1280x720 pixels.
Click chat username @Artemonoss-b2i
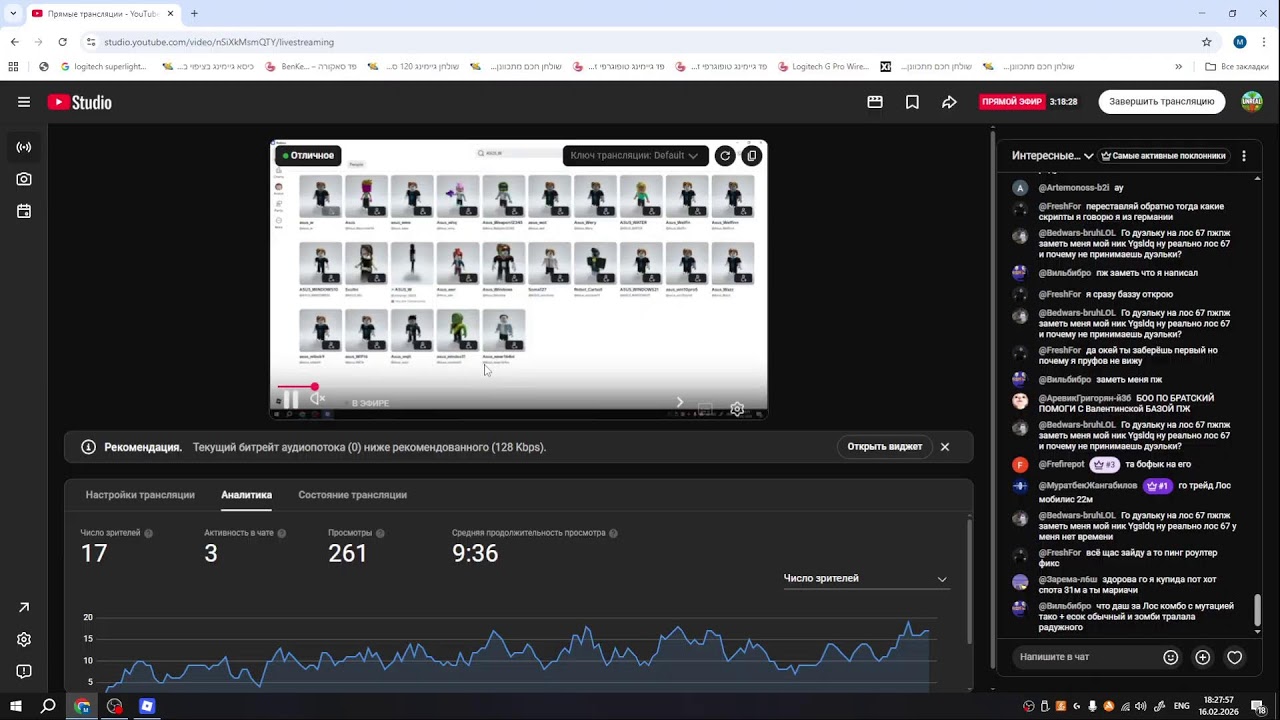pyautogui.click(x=1074, y=188)
